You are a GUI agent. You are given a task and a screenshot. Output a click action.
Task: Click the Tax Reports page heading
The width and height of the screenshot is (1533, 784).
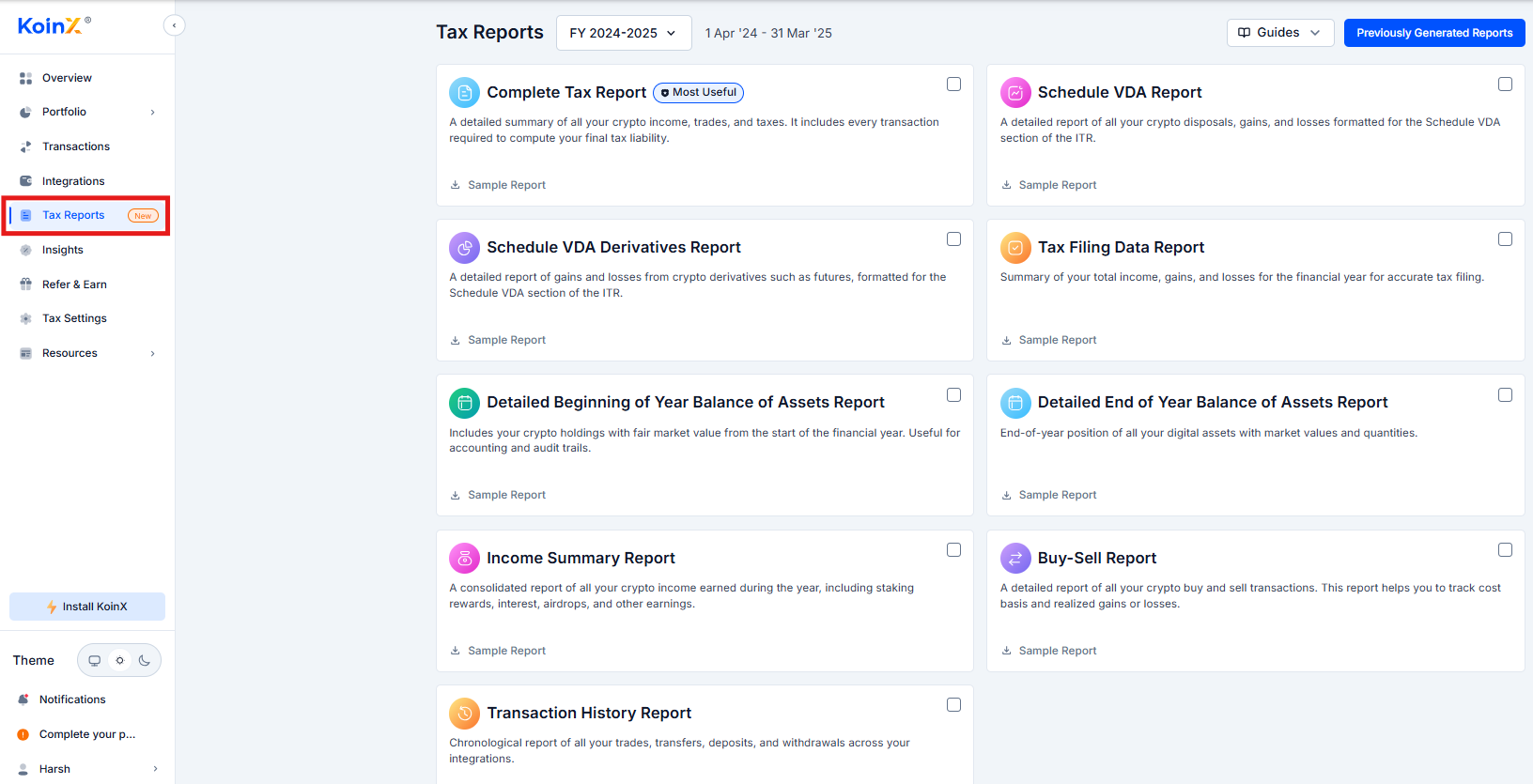[489, 32]
